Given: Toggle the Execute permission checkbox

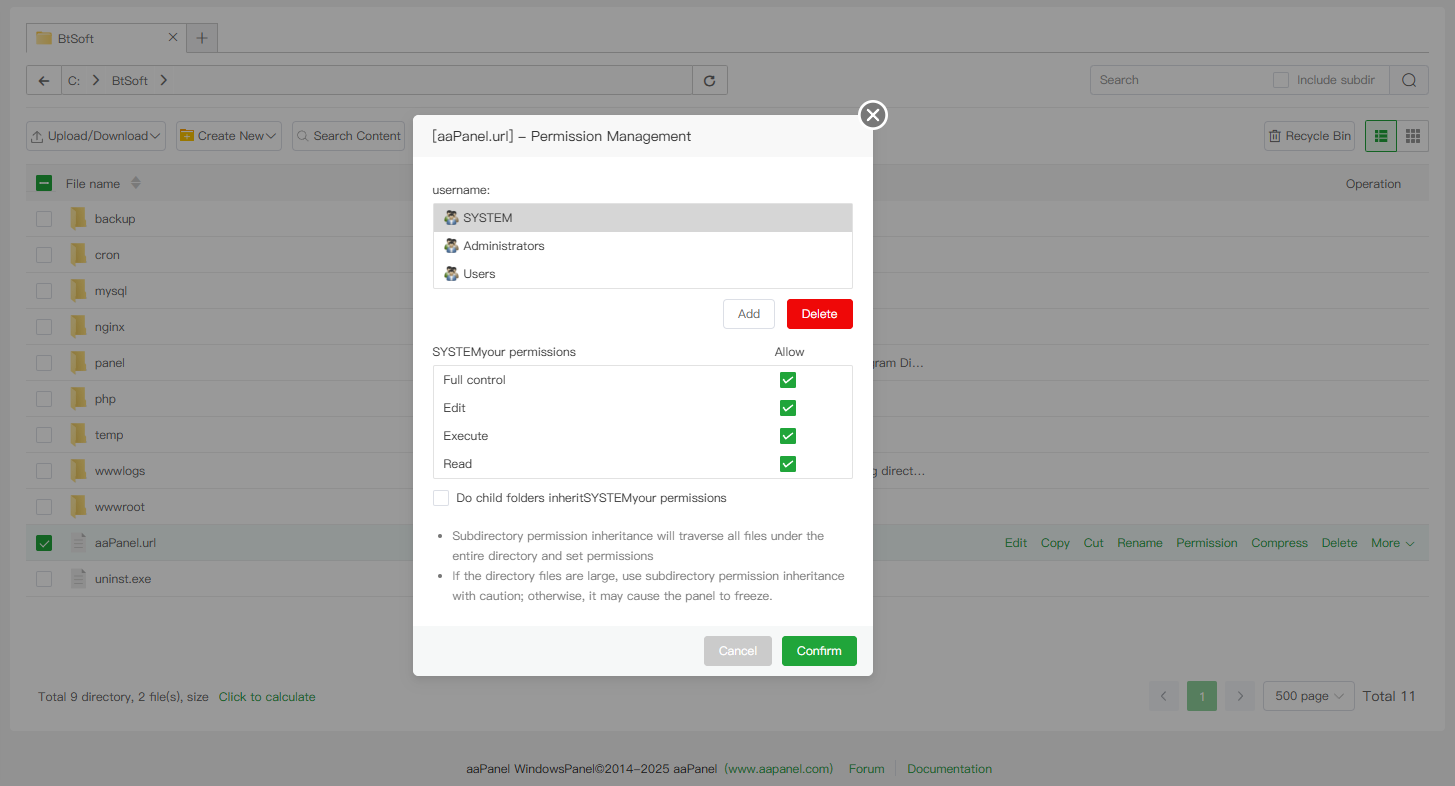Looking at the screenshot, I should point(788,436).
